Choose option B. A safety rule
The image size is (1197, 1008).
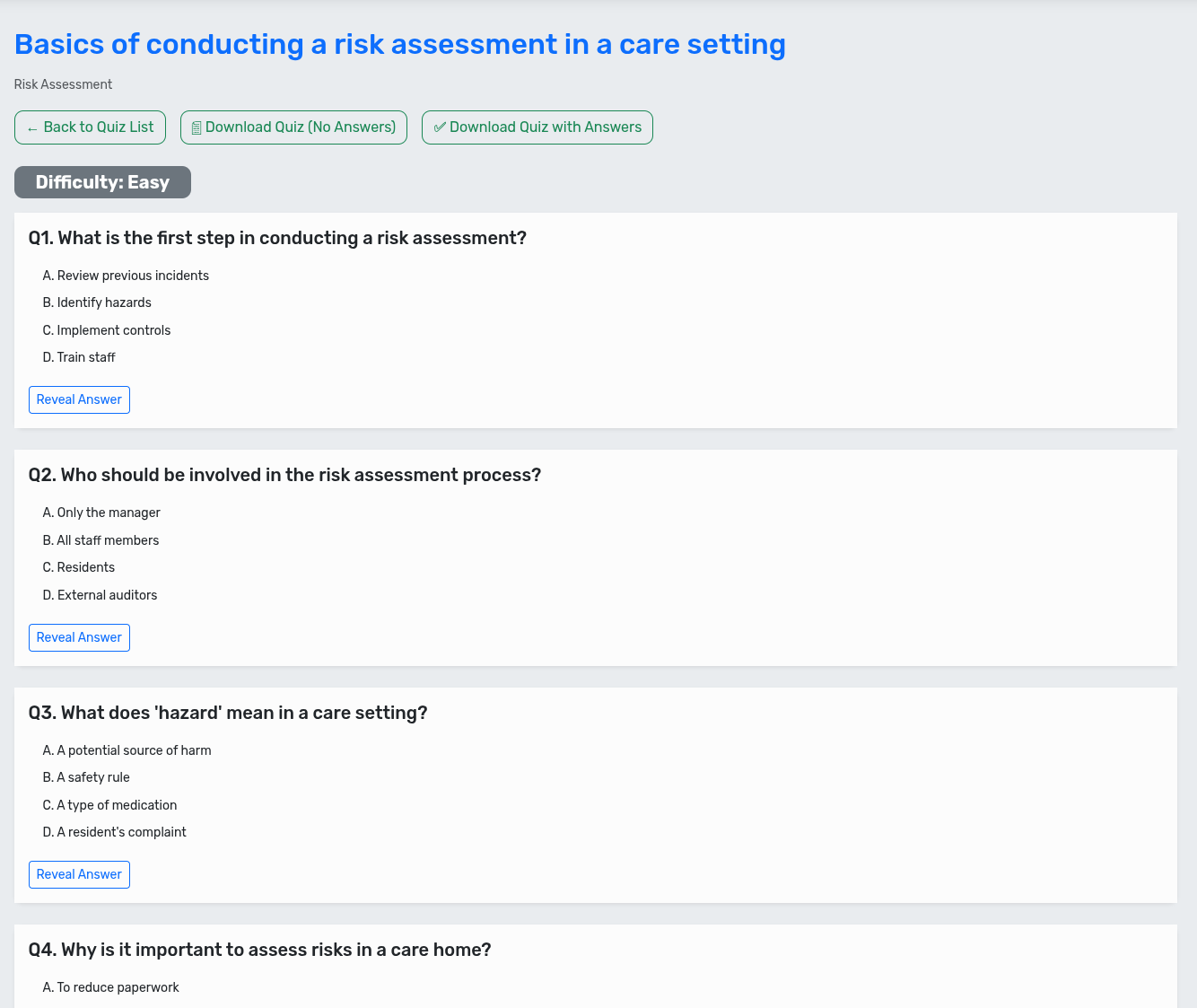86,777
